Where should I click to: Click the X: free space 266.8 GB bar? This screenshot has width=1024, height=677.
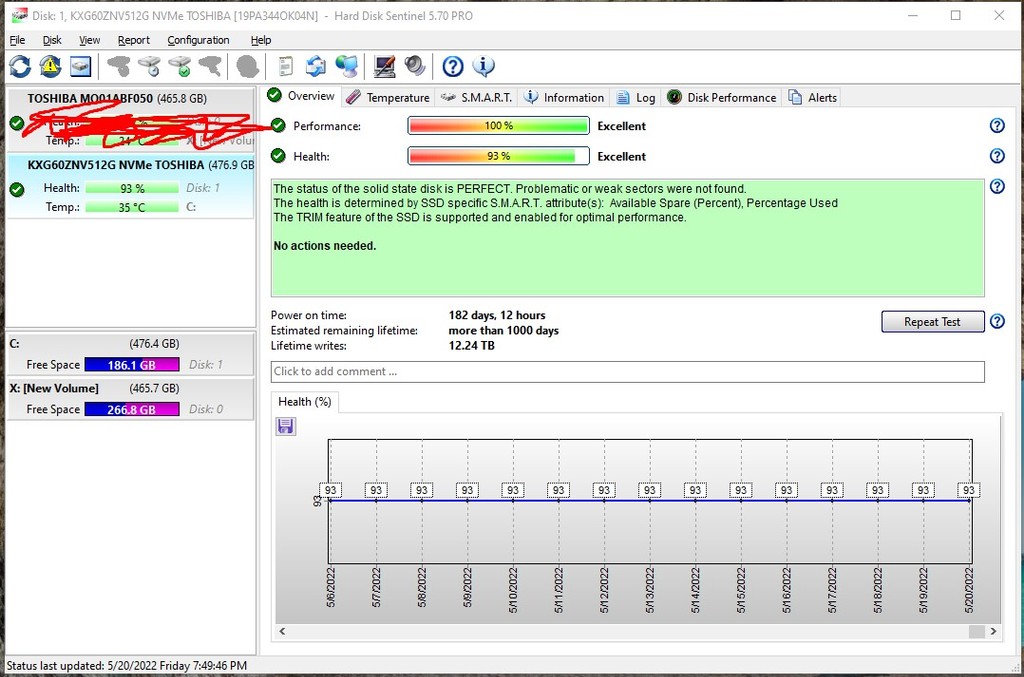pyautogui.click(x=132, y=409)
